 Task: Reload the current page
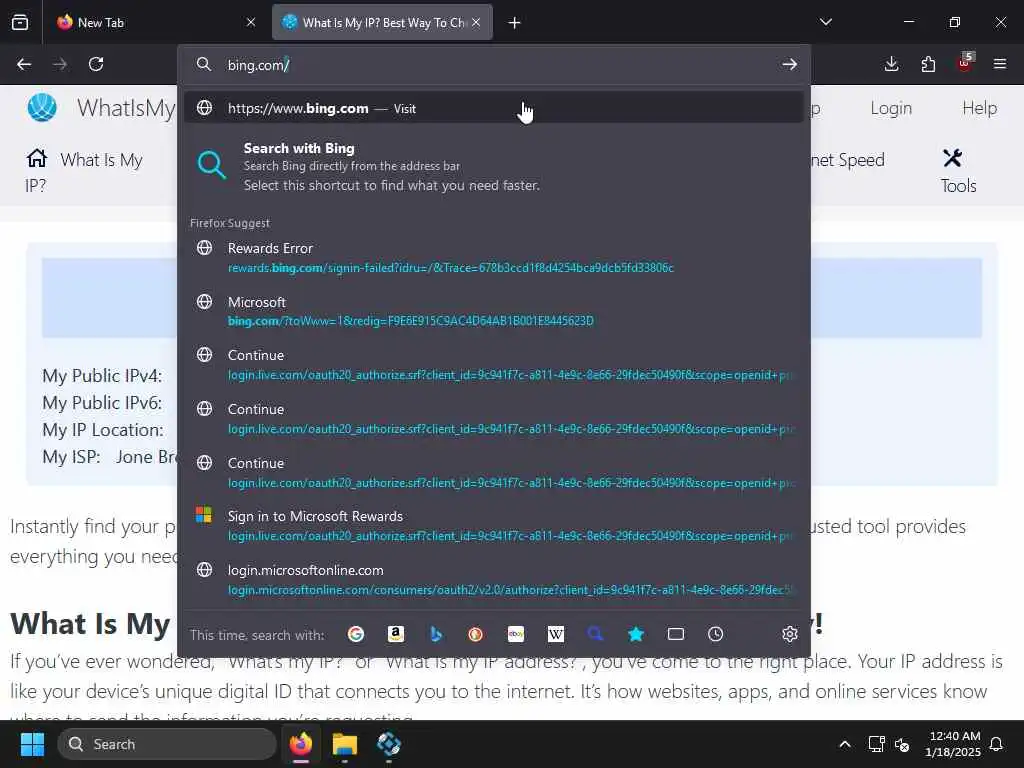[96, 64]
